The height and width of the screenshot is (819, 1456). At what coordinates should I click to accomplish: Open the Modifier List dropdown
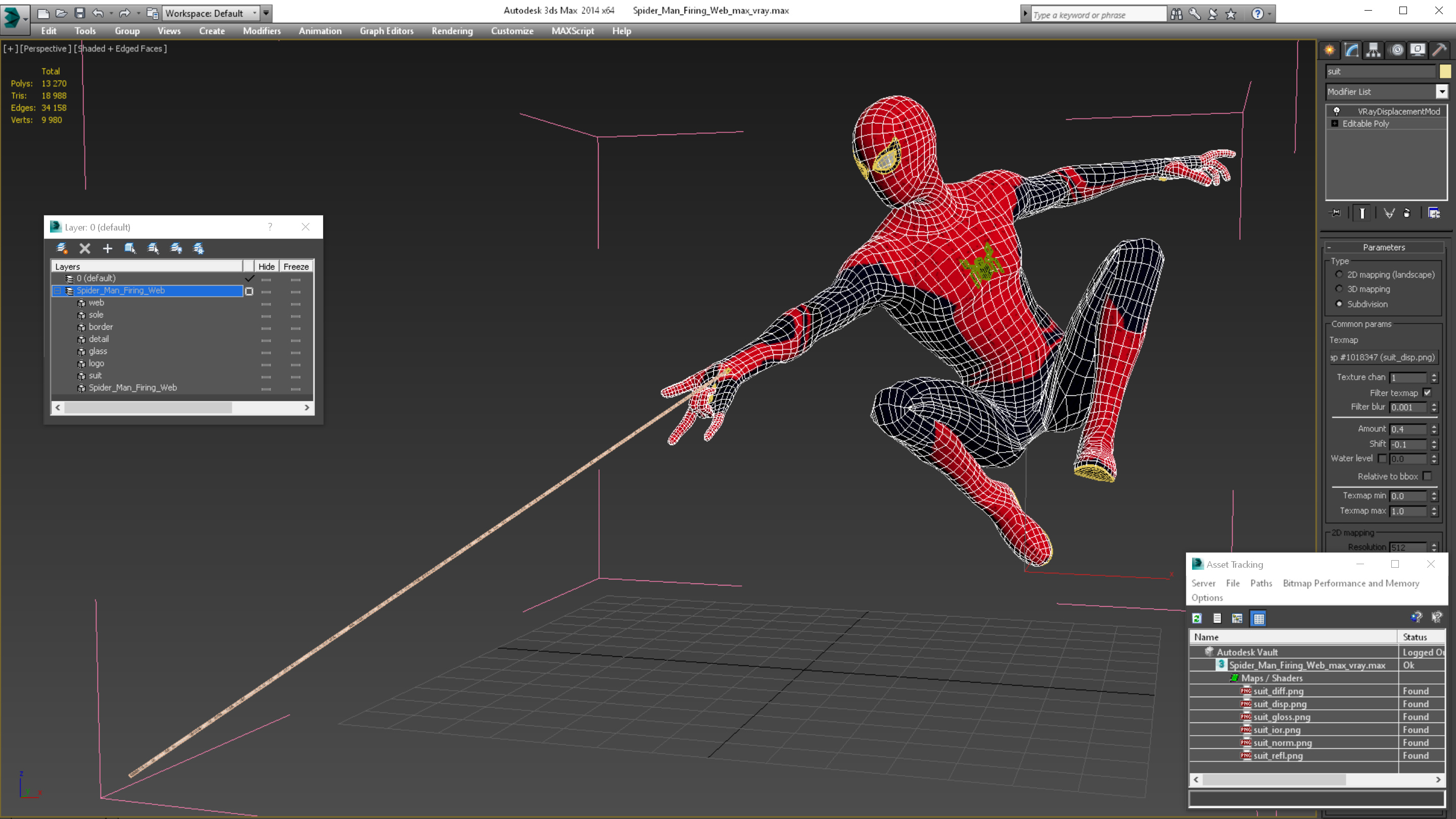point(1441,92)
